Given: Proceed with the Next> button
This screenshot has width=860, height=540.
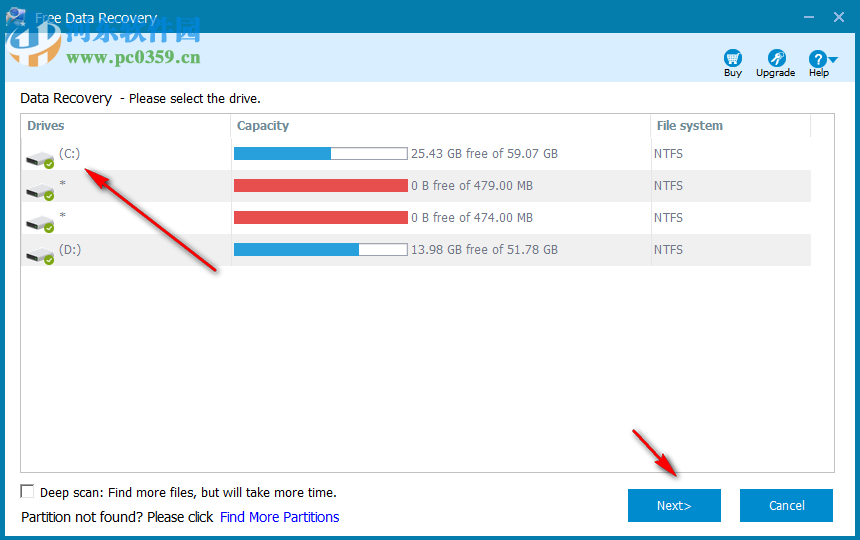Looking at the screenshot, I should coord(674,505).
